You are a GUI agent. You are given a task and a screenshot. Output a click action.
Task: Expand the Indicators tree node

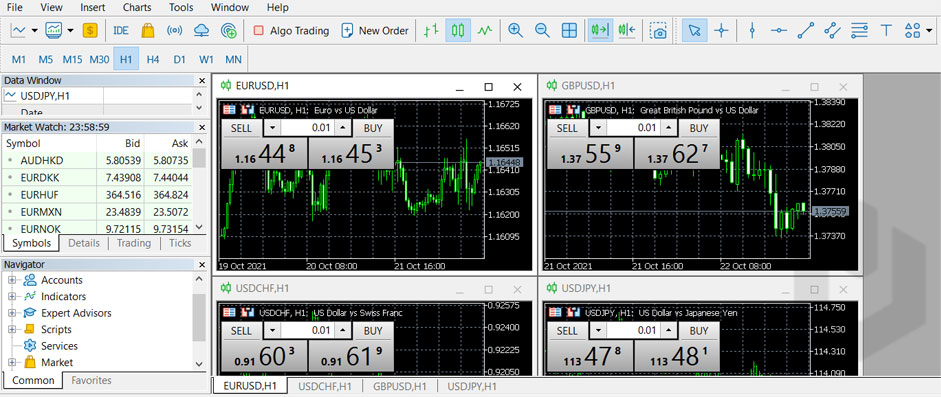pyautogui.click(x=11, y=296)
